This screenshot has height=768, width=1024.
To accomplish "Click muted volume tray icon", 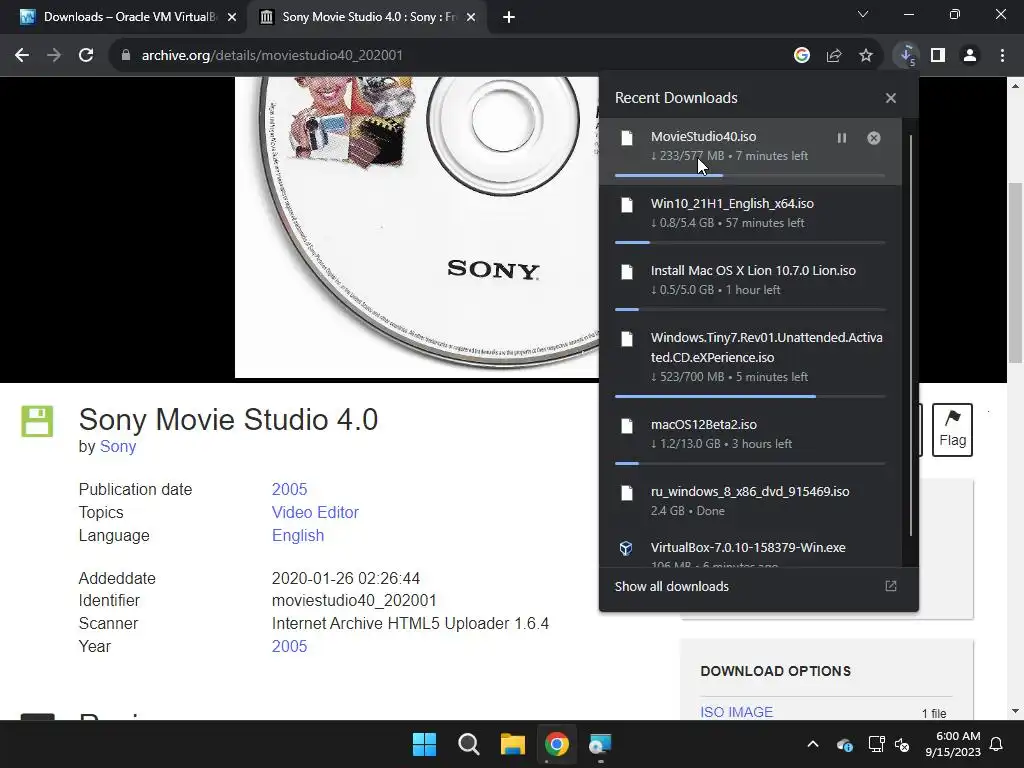I will 902,744.
